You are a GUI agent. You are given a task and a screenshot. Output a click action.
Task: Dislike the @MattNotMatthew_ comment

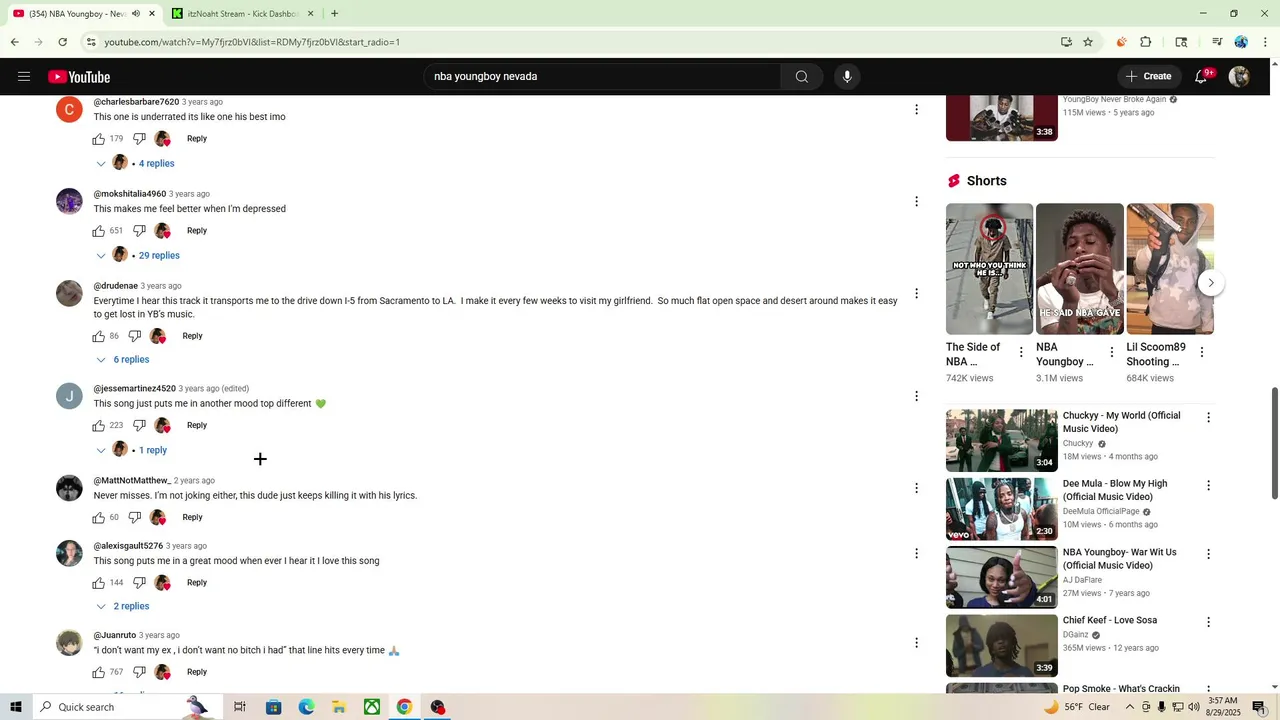135,518
